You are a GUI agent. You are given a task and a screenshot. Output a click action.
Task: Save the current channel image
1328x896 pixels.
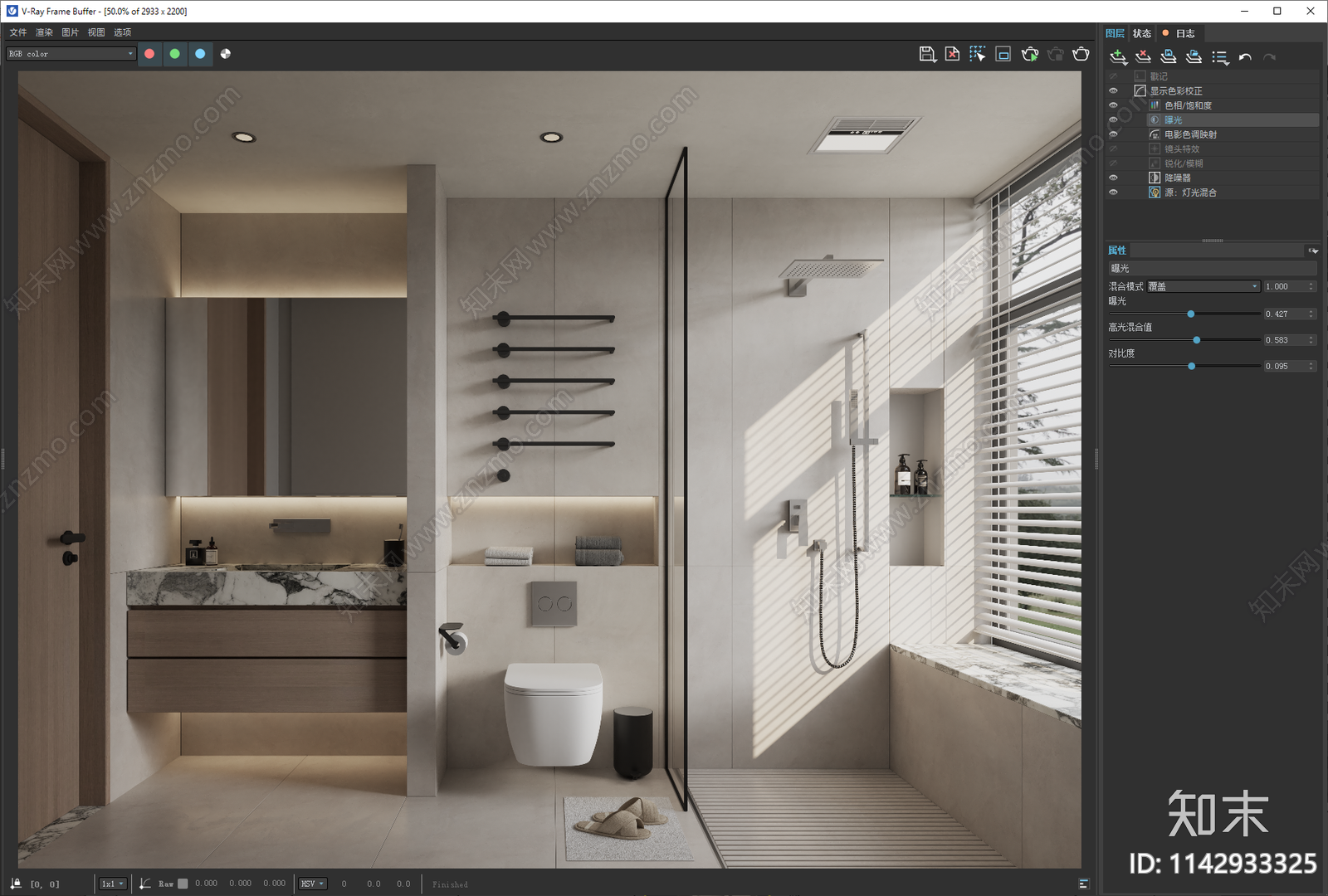928,54
